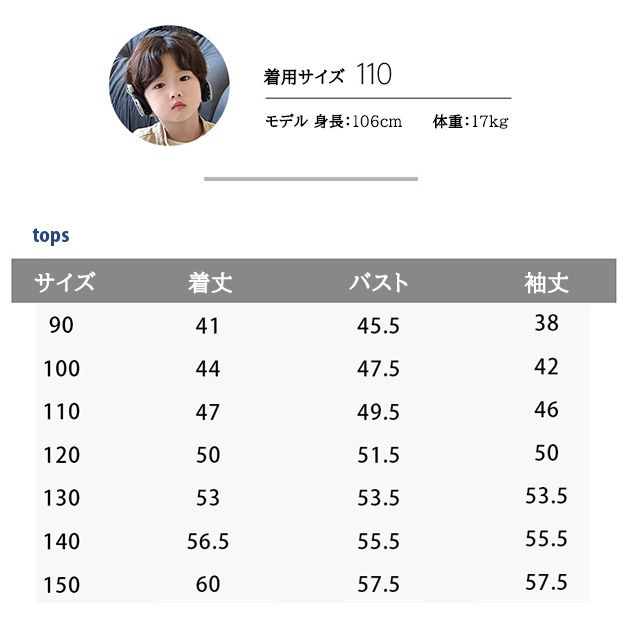Select the worn size value 110 at top
Screen dimensions: 630x630
(373, 75)
